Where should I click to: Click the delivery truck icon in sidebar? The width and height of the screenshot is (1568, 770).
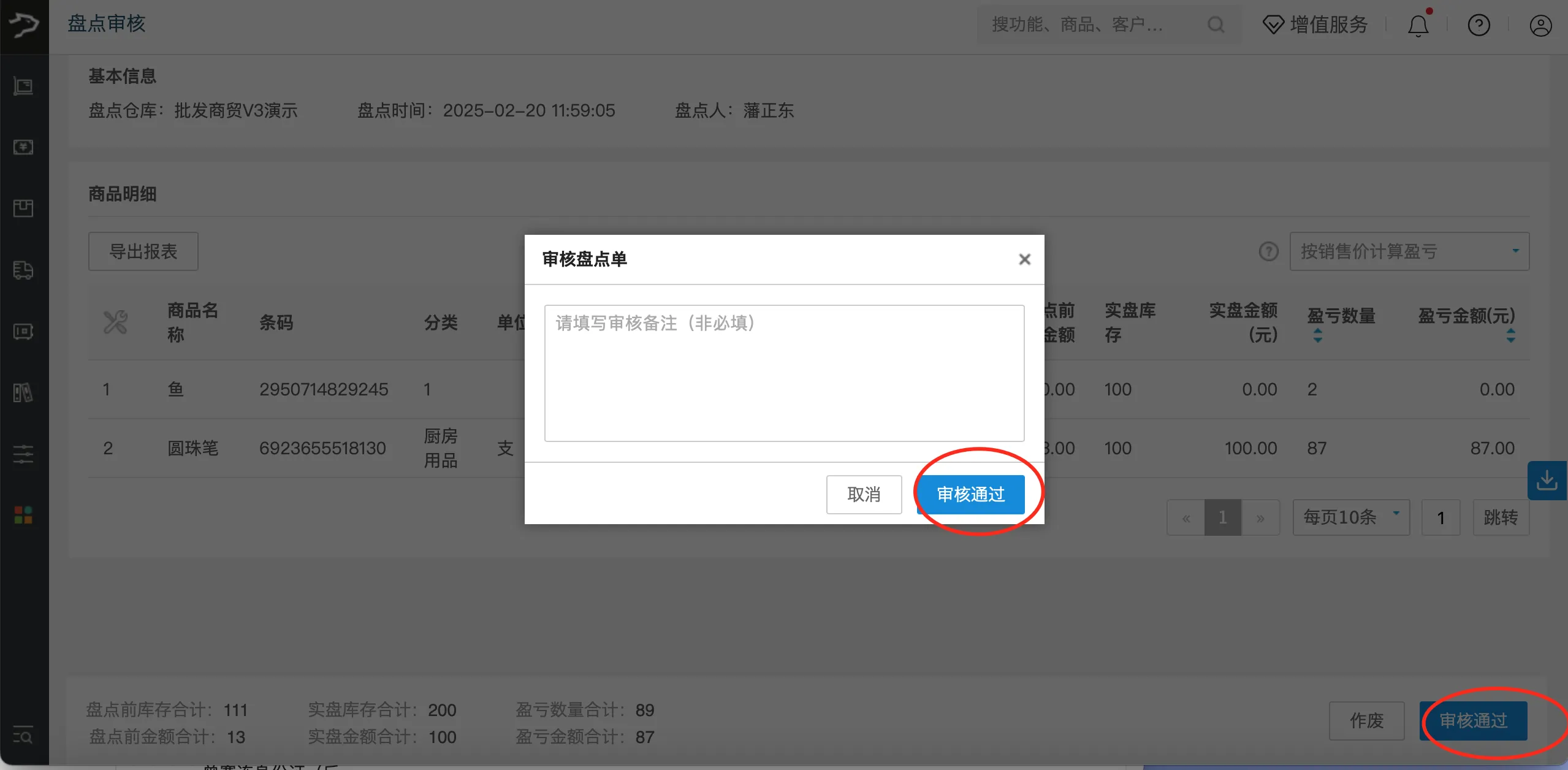pyautogui.click(x=23, y=270)
